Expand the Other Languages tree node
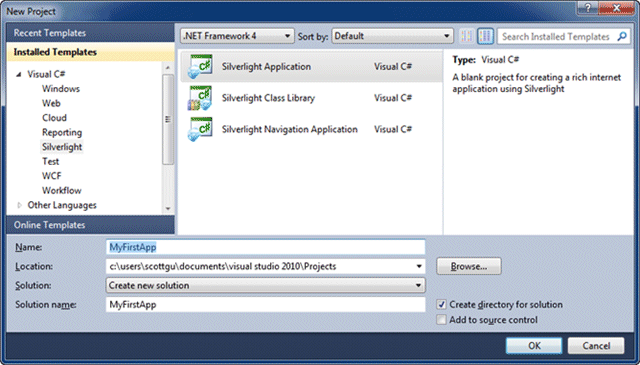The image size is (640, 365). click(19, 205)
